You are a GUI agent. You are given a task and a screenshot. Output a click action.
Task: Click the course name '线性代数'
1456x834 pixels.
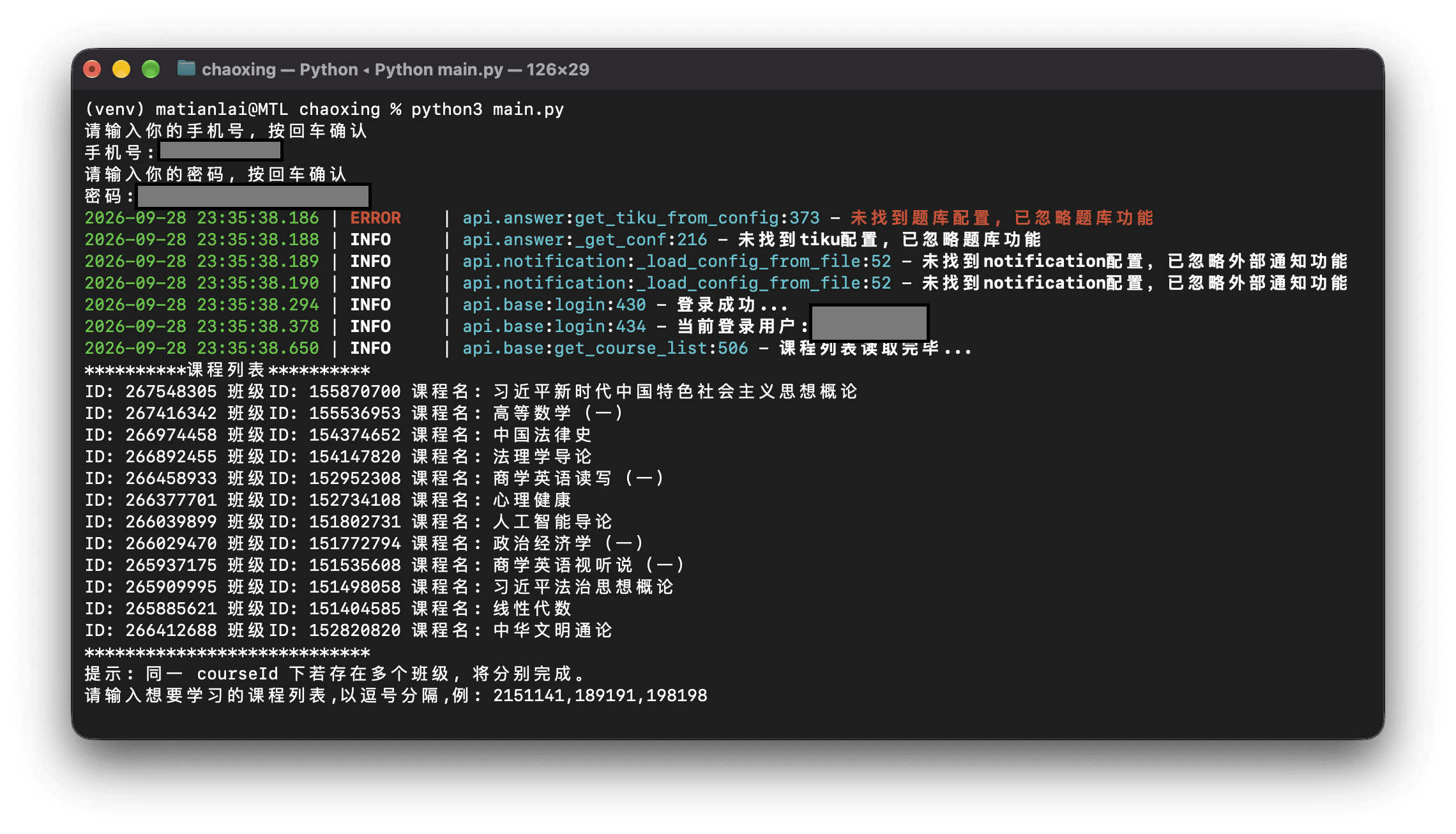tap(533, 609)
